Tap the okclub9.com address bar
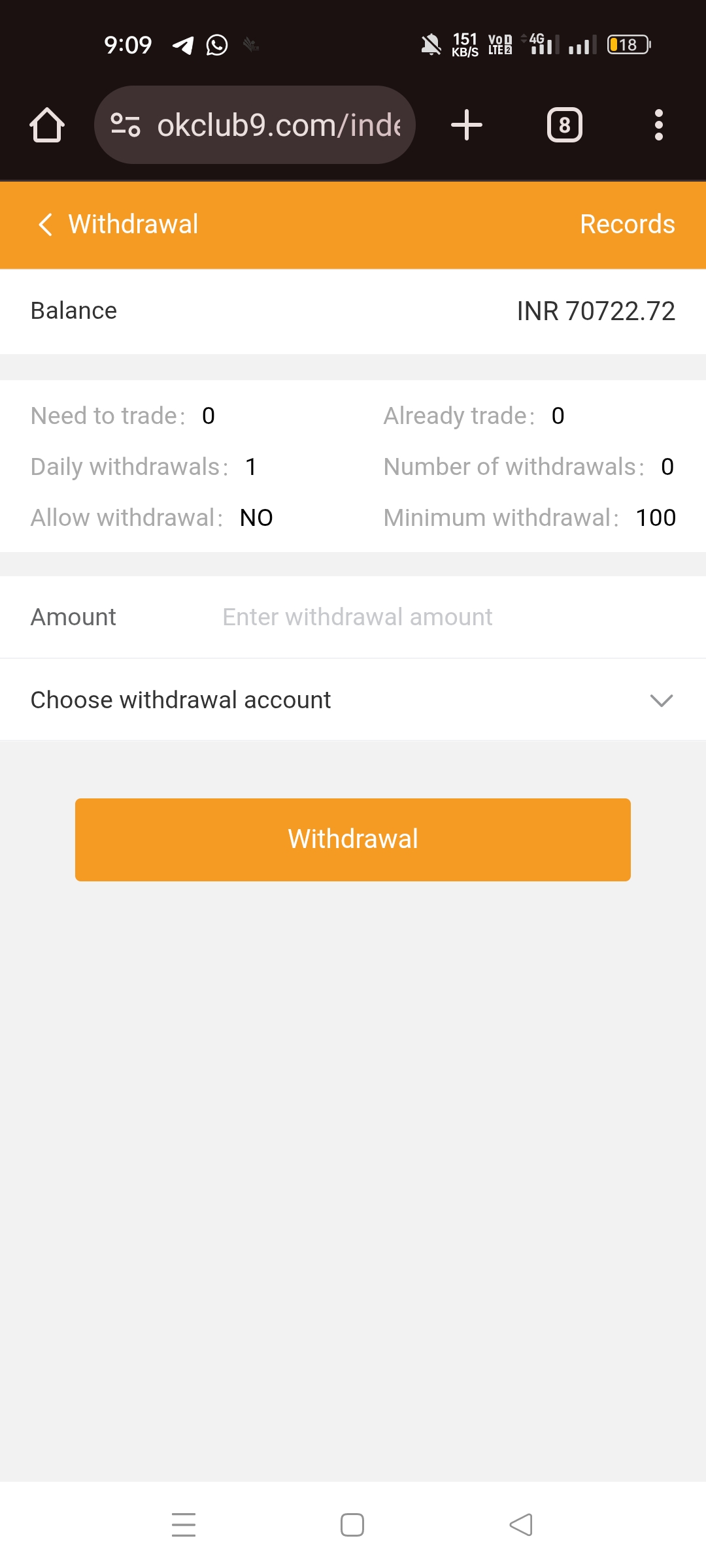Viewport: 706px width, 1568px height. [x=278, y=125]
